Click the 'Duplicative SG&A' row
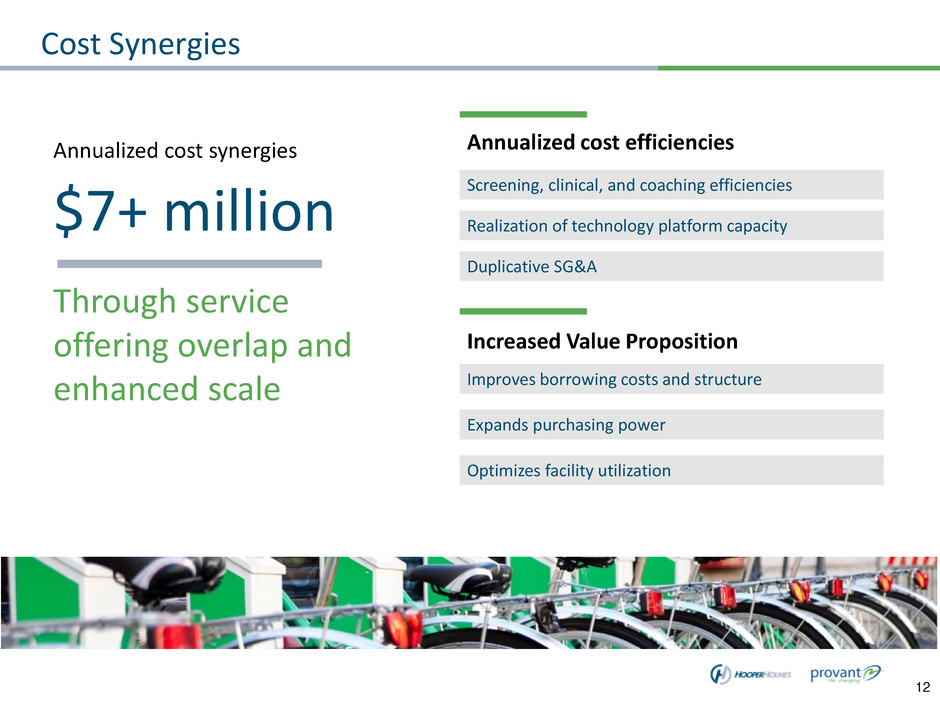 [x=671, y=266]
